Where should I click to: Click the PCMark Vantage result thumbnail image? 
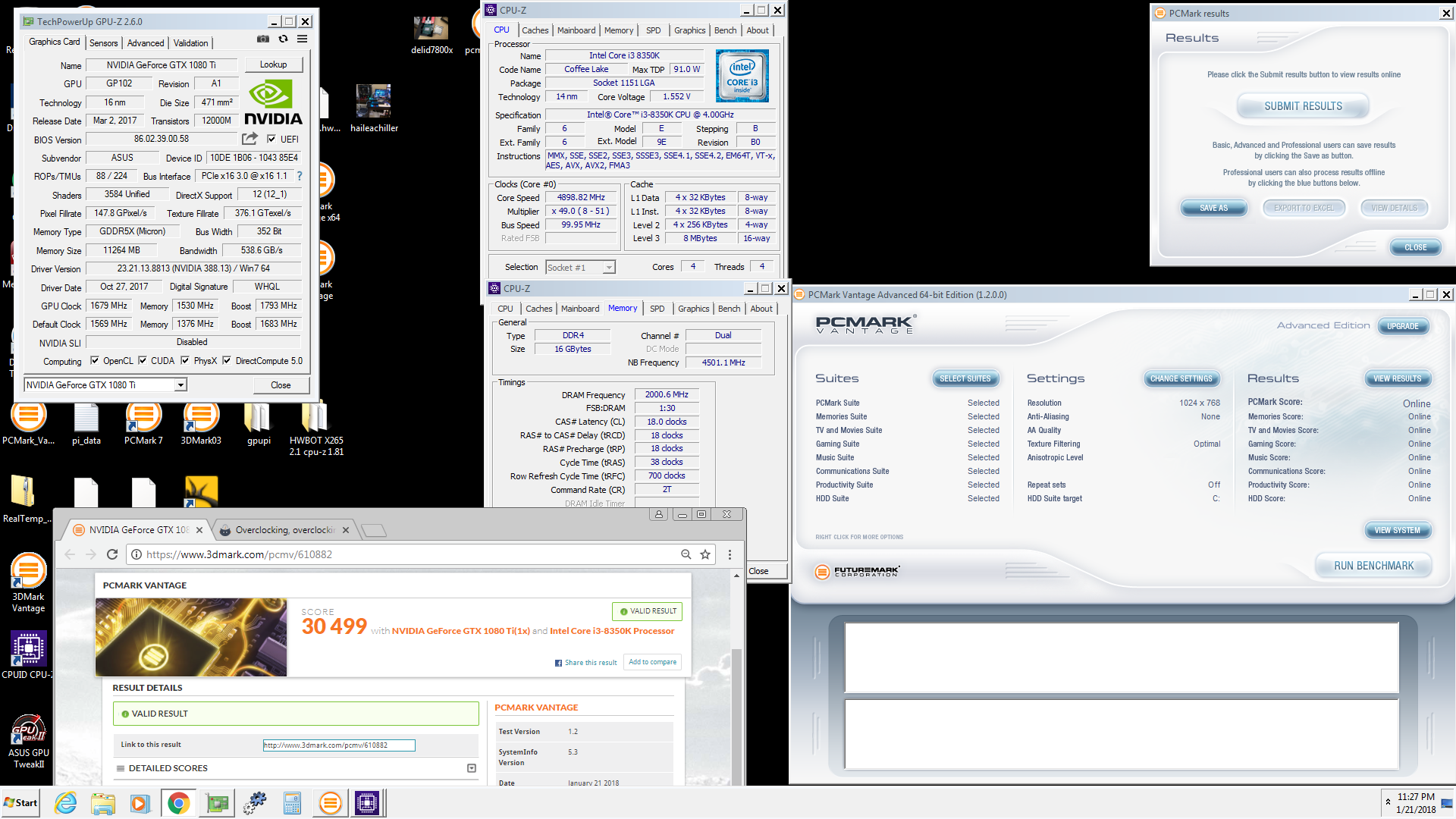tap(191, 637)
